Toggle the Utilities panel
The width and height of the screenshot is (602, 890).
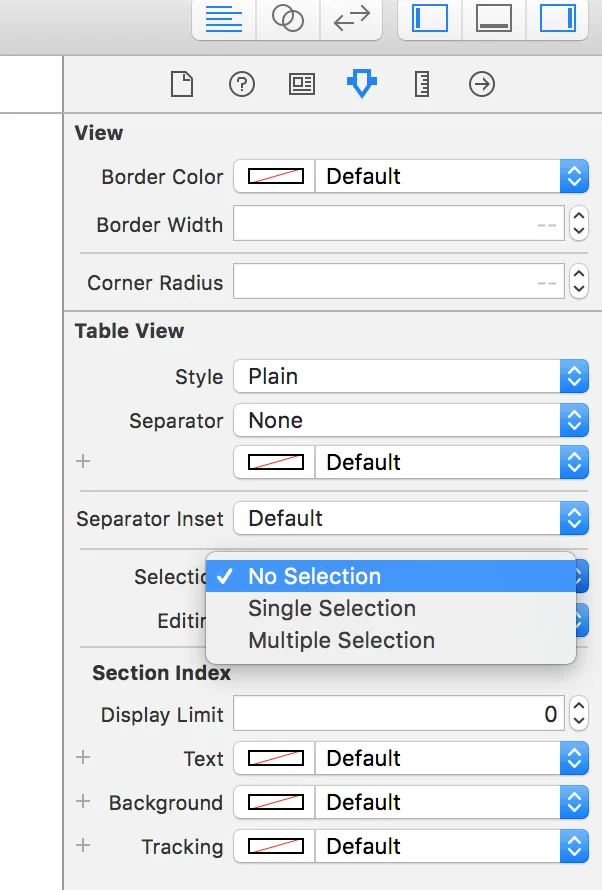pos(557,19)
